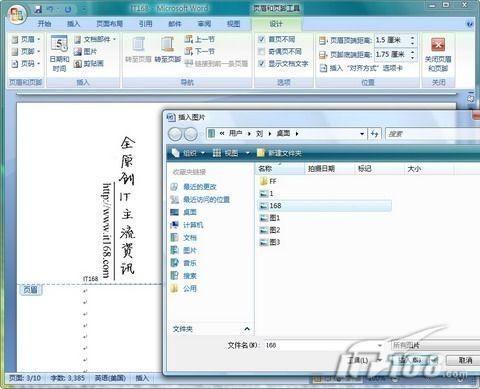480x389 pixels.
Task: Open 计算机 computer in favorites links
Action: 187,225
